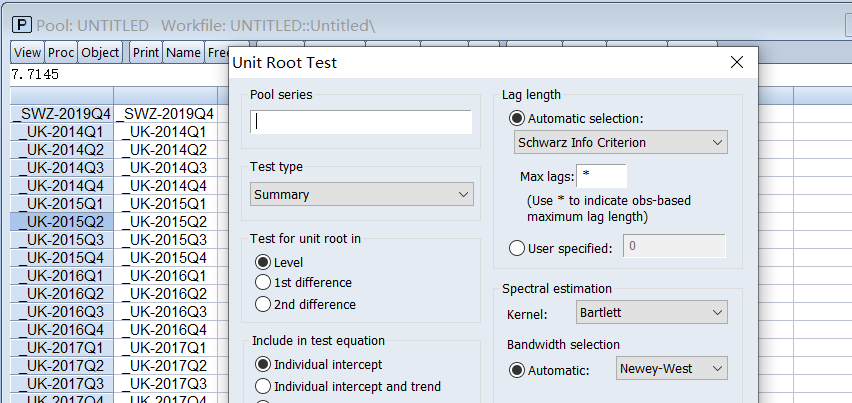This screenshot has width=852, height=403.
Task: Expand Newey-West bandwidth dropdown
Action: pos(671,369)
